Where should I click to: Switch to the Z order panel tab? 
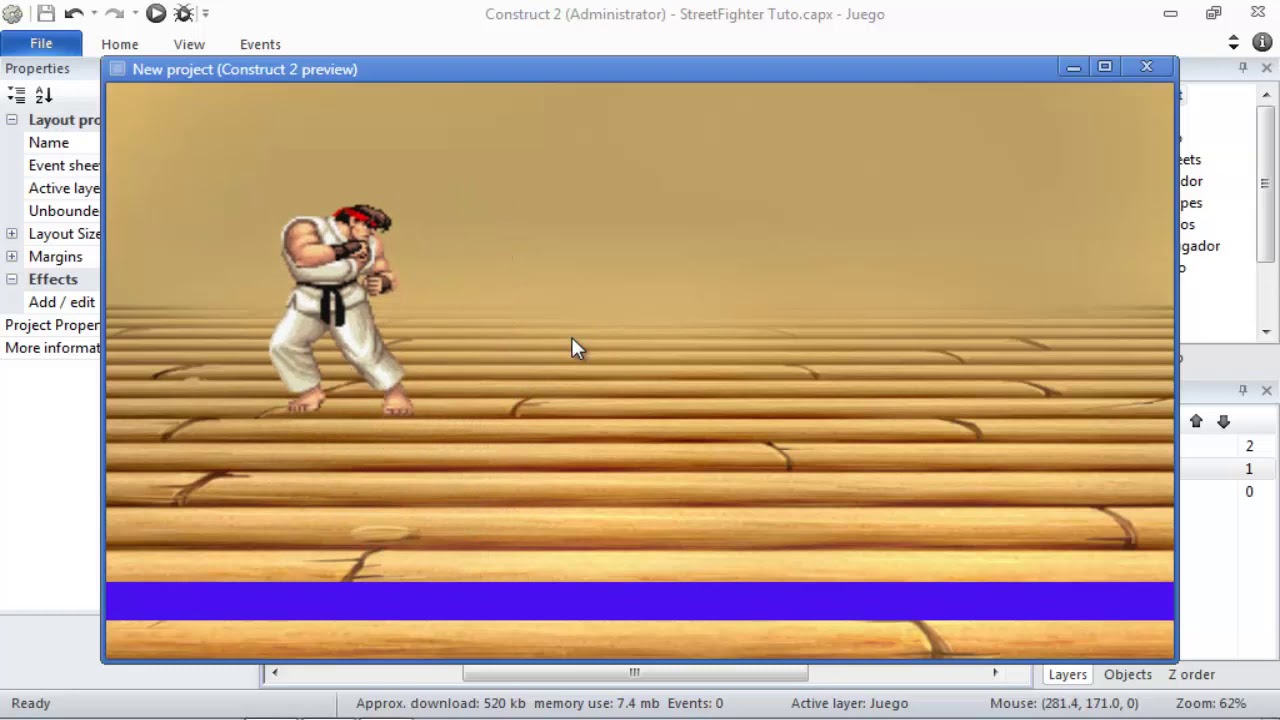1192,675
